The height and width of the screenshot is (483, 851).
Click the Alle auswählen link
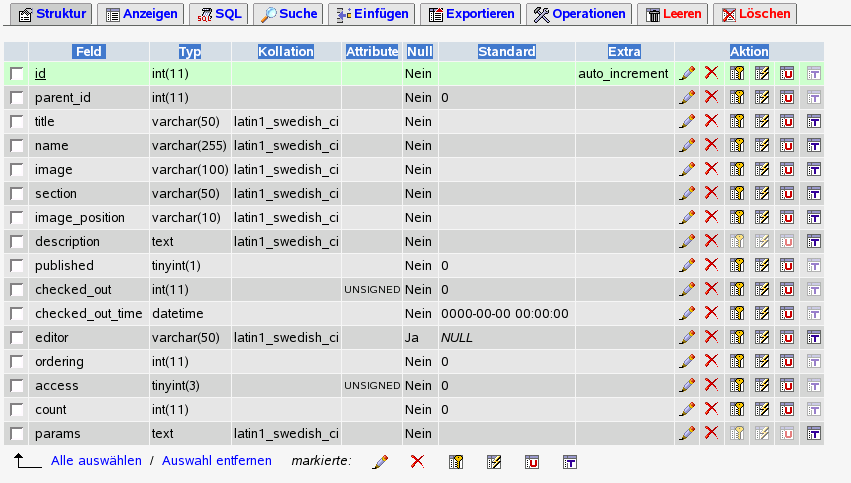(96, 461)
